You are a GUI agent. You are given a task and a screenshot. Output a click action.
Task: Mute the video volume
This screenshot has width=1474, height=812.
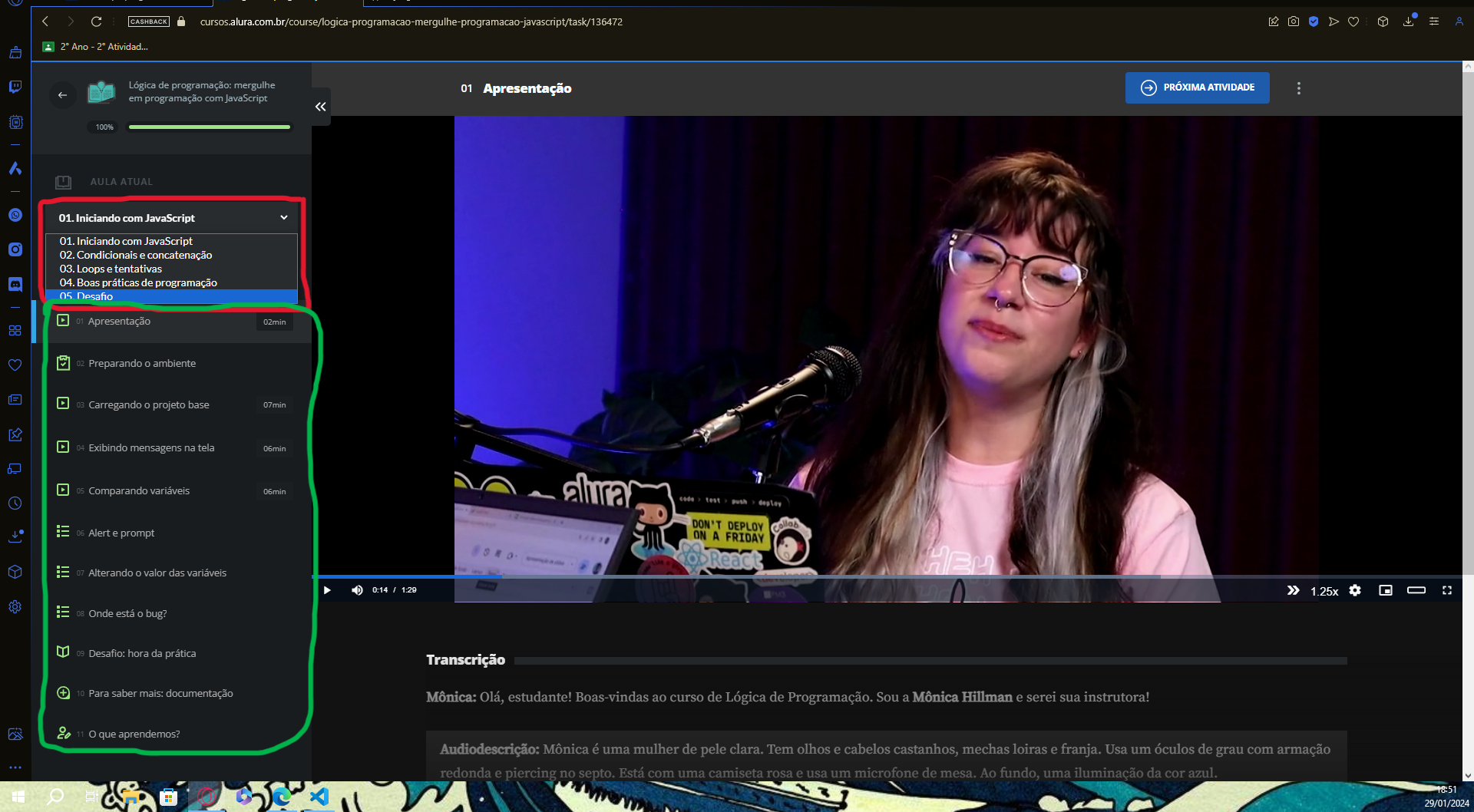(x=357, y=590)
